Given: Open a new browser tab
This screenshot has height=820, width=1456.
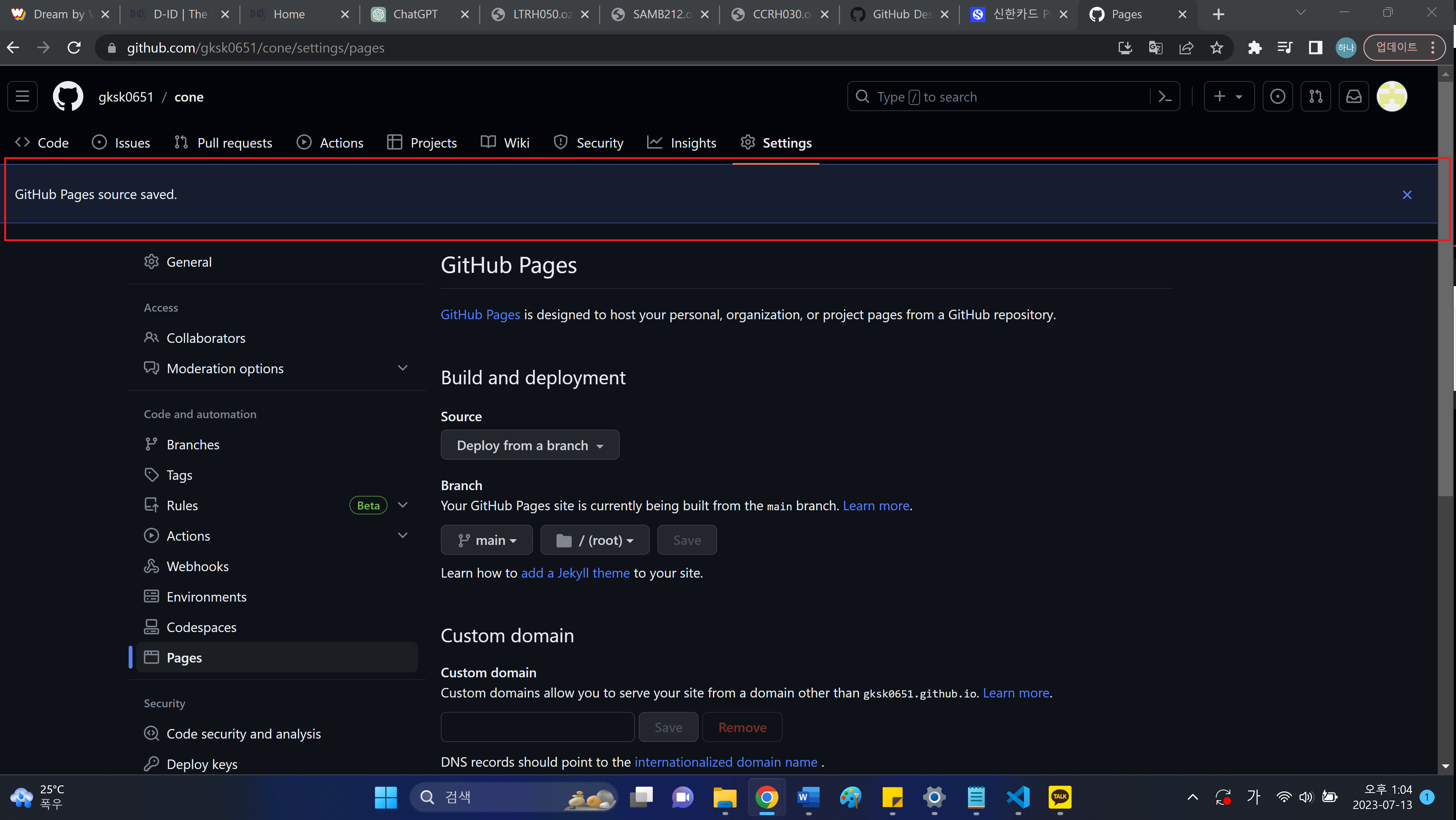Looking at the screenshot, I should [x=1218, y=15].
